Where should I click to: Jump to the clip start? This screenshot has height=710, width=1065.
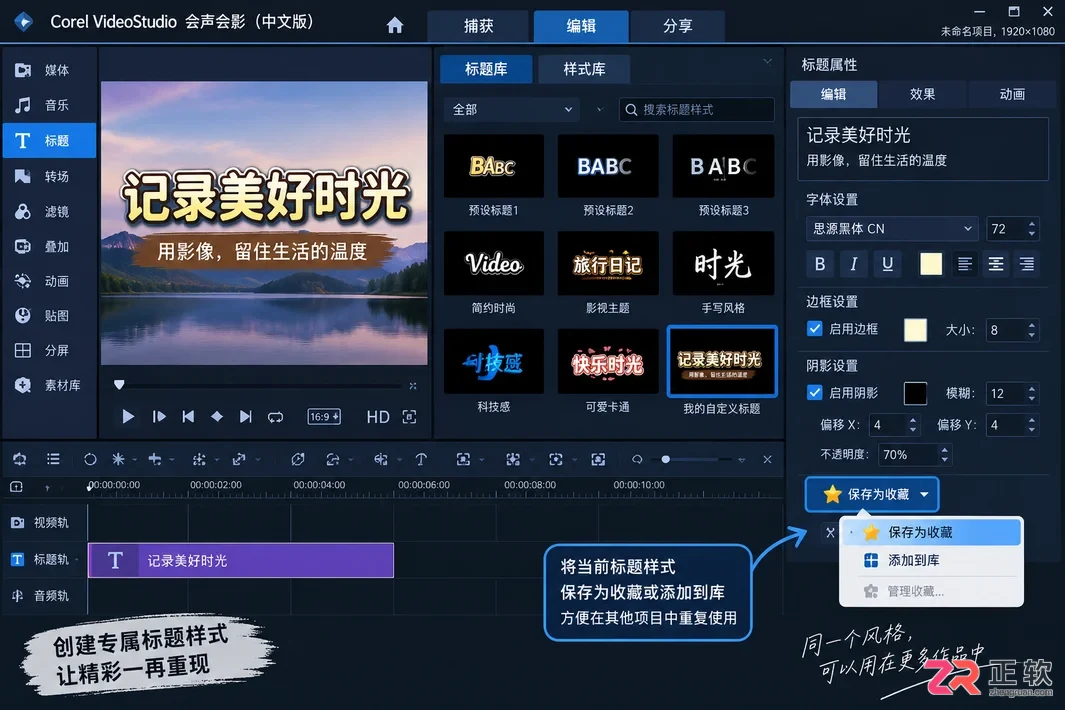pos(188,416)
